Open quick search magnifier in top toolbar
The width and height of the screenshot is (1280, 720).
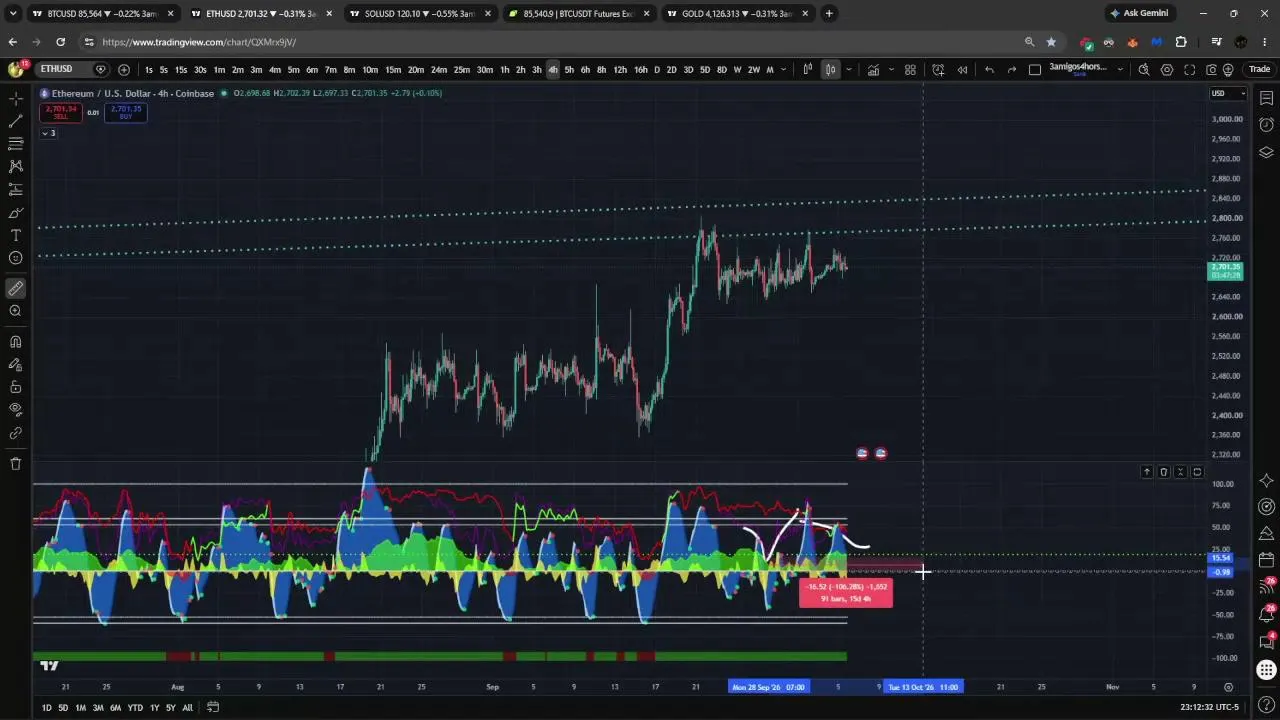coord(1144,69)
